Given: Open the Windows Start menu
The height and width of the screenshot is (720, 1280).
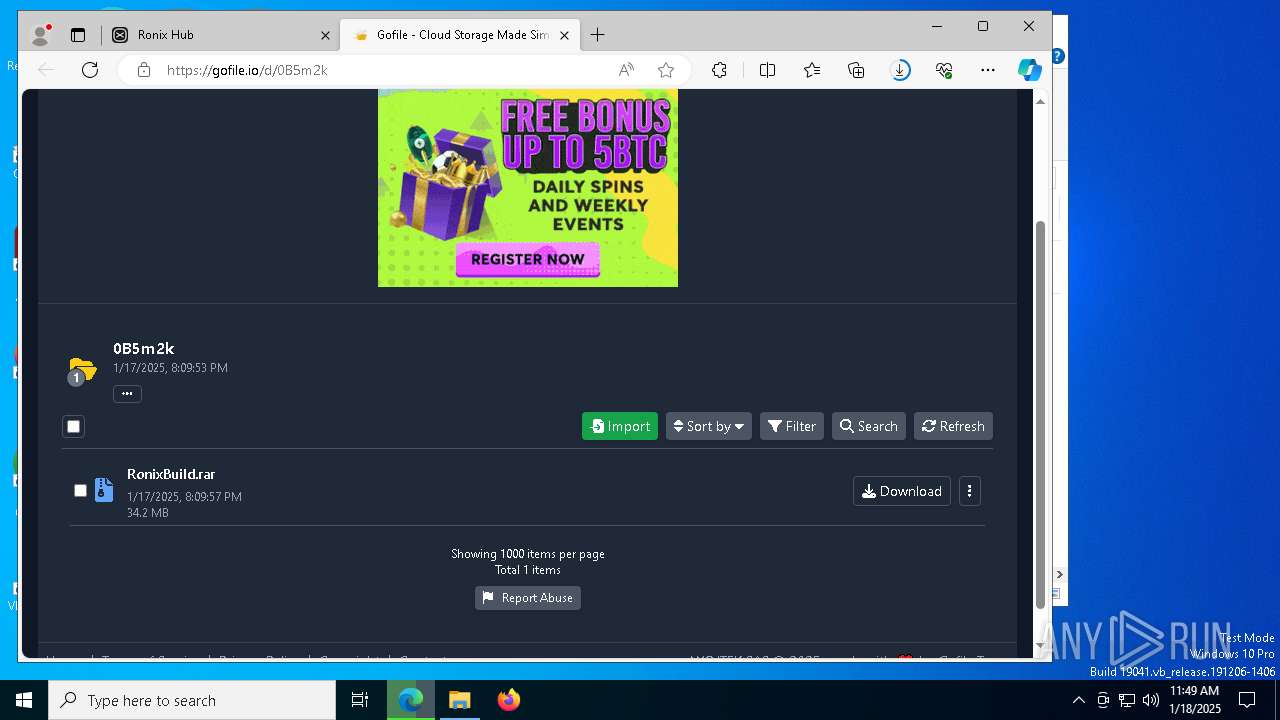Looking at the screenshot, I should click(x=24, y=700).
